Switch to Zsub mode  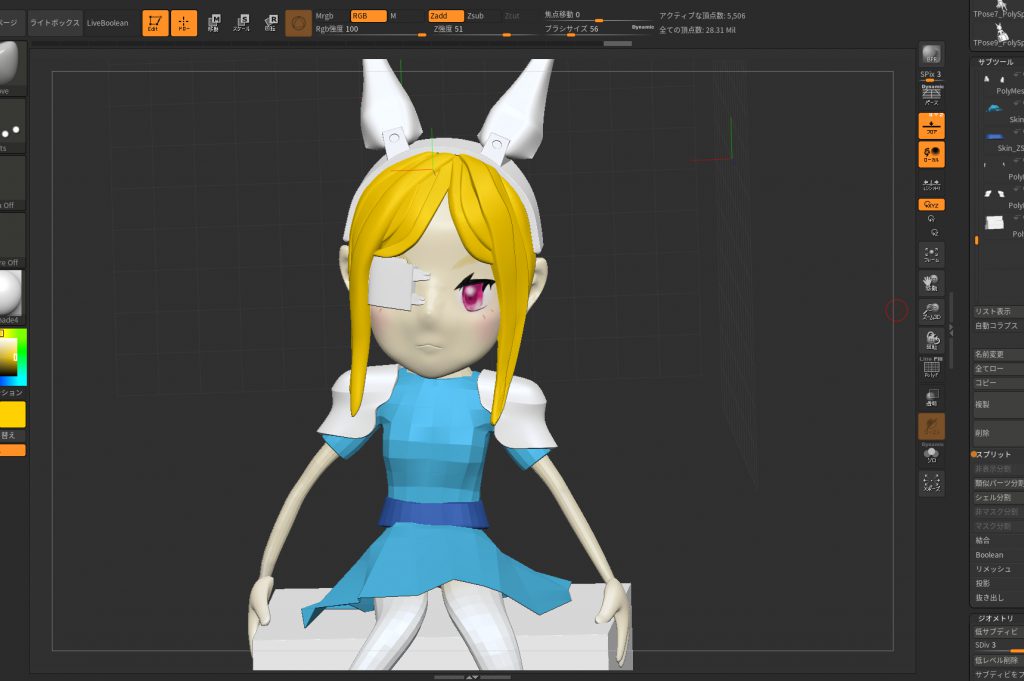(x=475, y=16)
